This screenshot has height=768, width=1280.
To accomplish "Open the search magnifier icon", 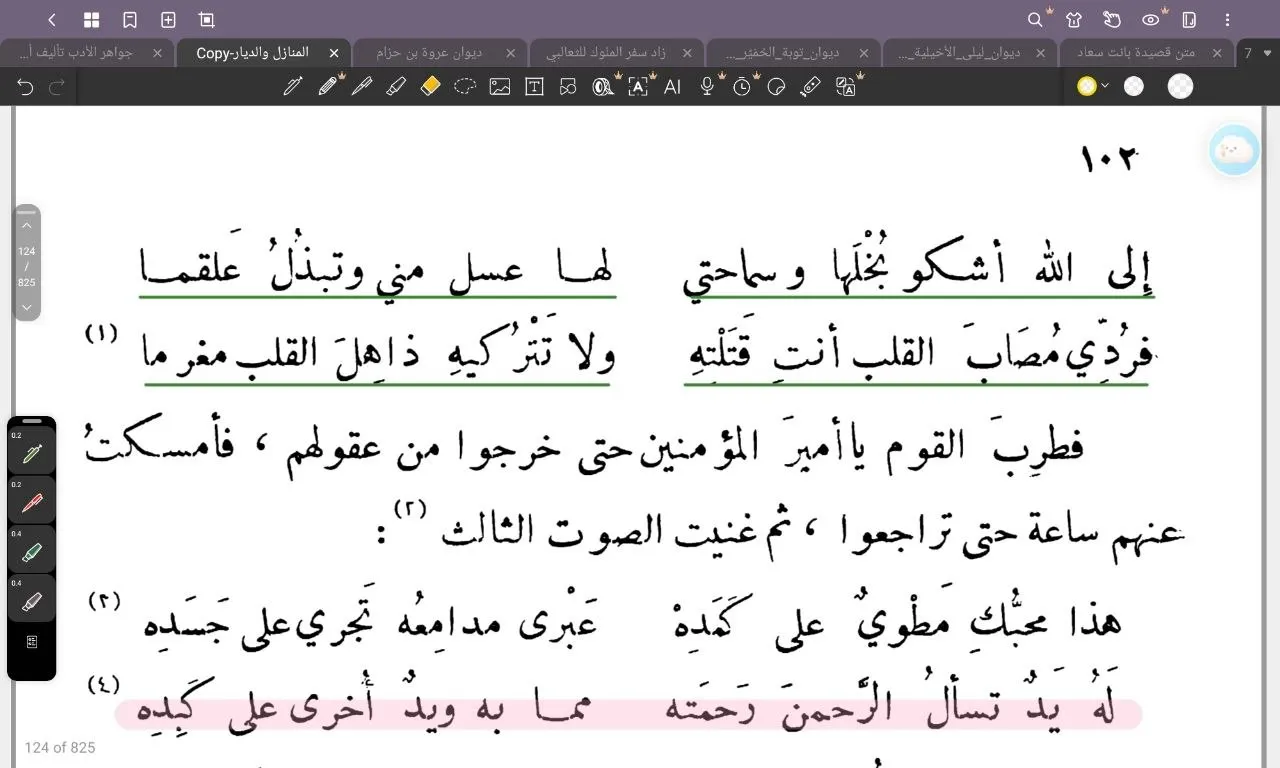I will [1035, 20].
